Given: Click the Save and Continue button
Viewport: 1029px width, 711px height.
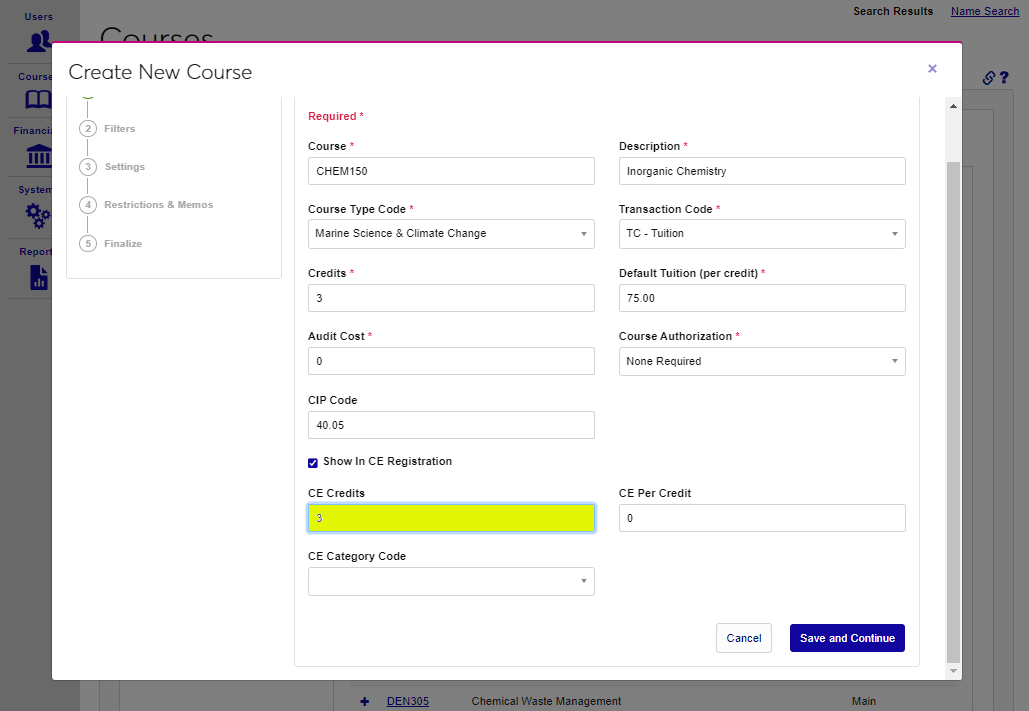Looking at the screenshot, I should [847, 638].
